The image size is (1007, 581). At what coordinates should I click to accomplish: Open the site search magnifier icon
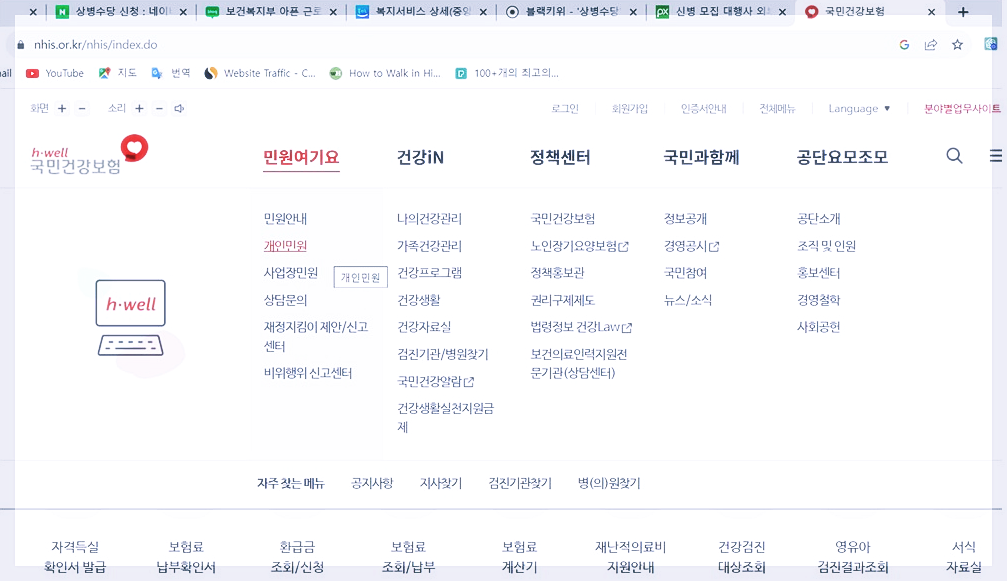point(953,156)
